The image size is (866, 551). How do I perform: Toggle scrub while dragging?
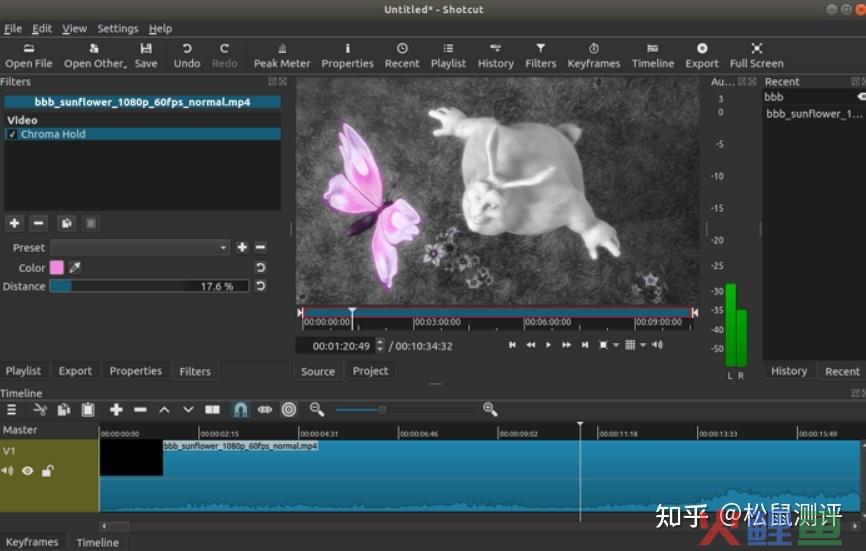[x=265, y=410]
